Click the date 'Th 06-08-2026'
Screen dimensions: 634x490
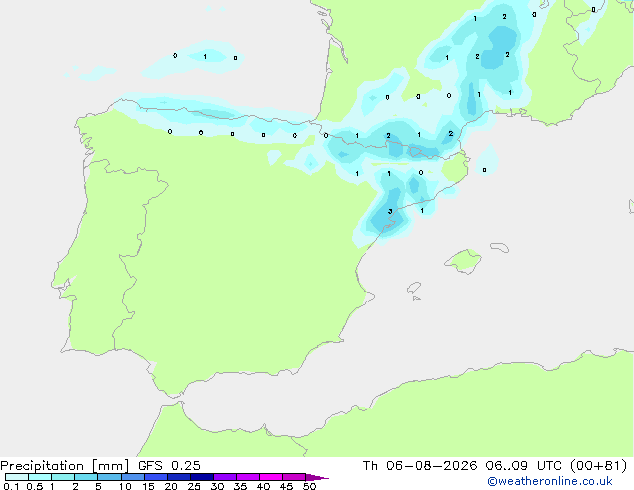(419, 466)
